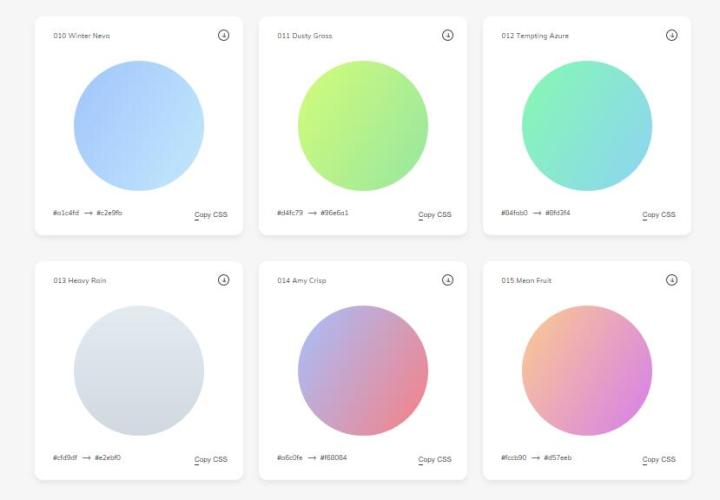This screenshot has height=500, width=720.
Task: Select the '013 Heavy Rain' title
Action: pos(79,281)
